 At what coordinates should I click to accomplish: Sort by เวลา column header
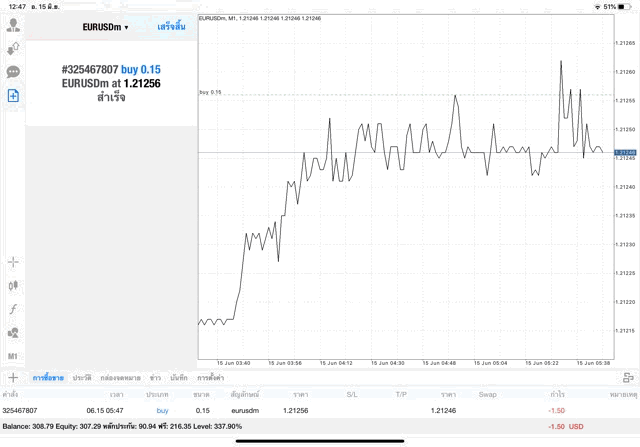117,395
